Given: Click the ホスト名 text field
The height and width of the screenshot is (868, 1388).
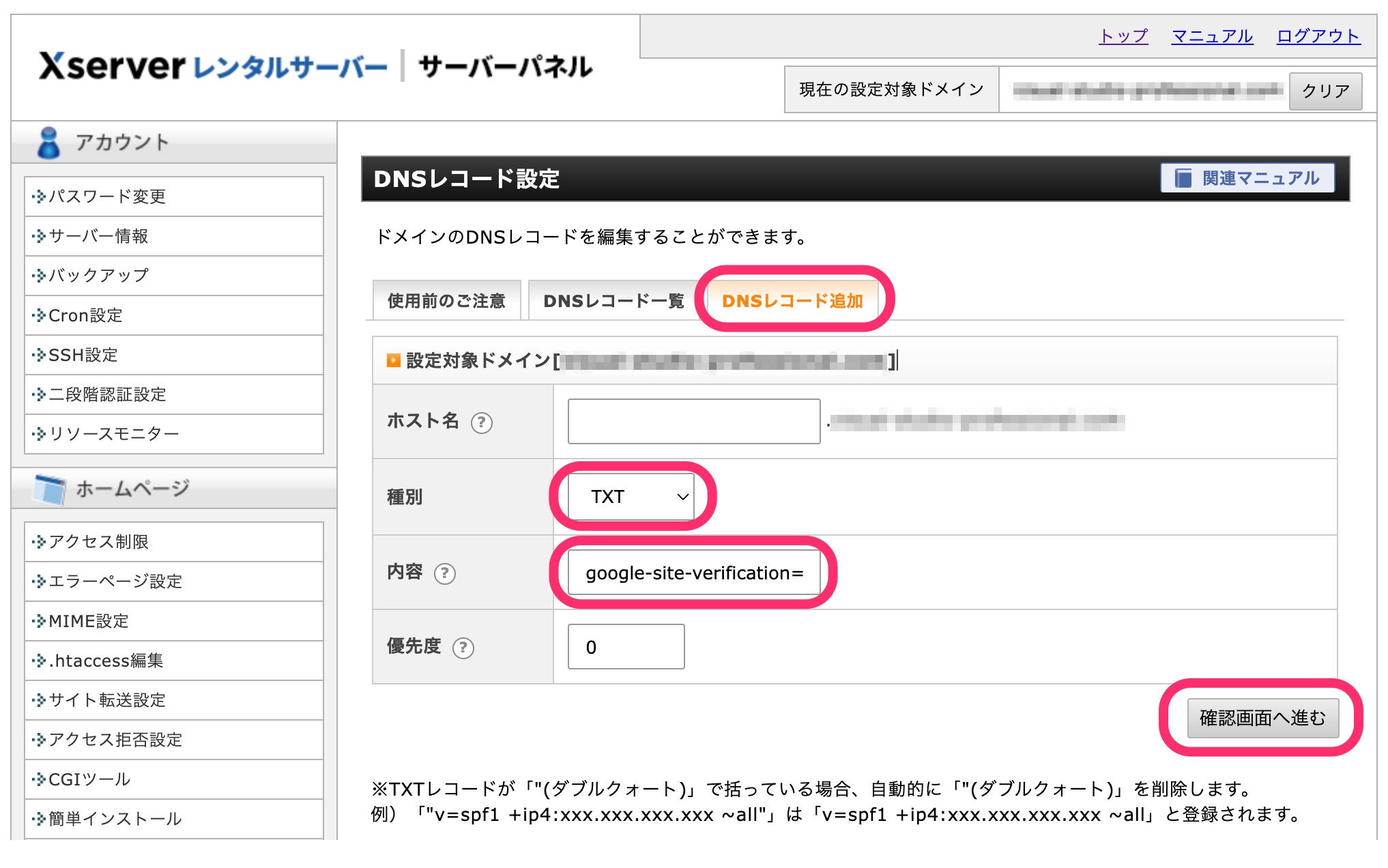Looking at the screenshot, I should pos(693,422).
